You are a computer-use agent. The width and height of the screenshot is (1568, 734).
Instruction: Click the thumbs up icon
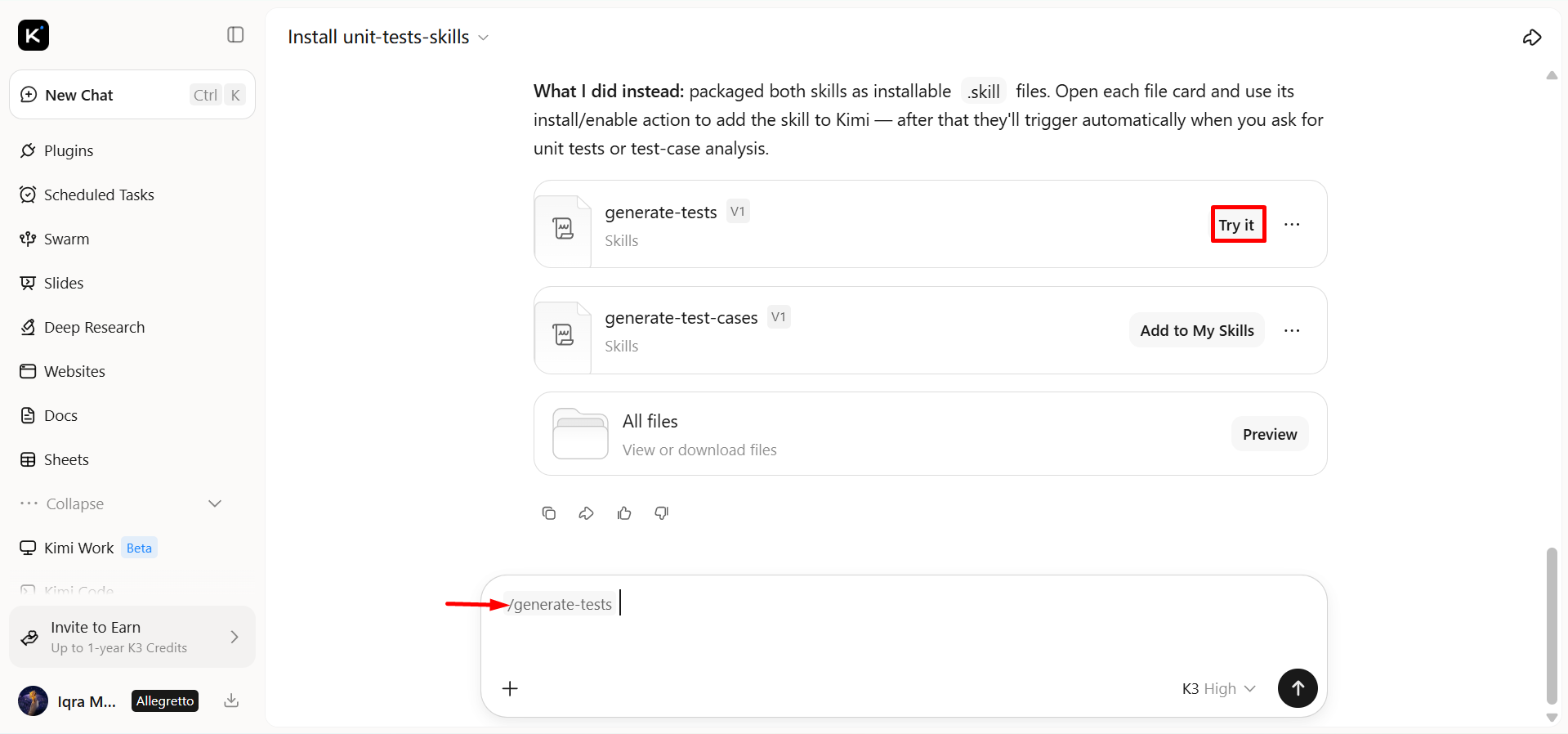tap(624, 513)
